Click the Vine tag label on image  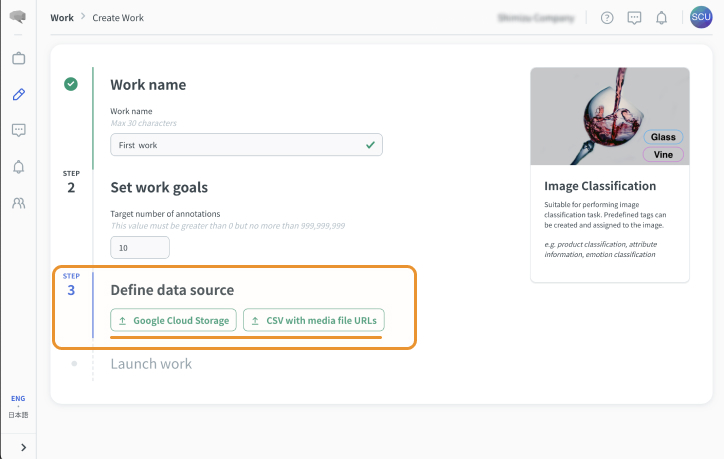tap(663, 154)
